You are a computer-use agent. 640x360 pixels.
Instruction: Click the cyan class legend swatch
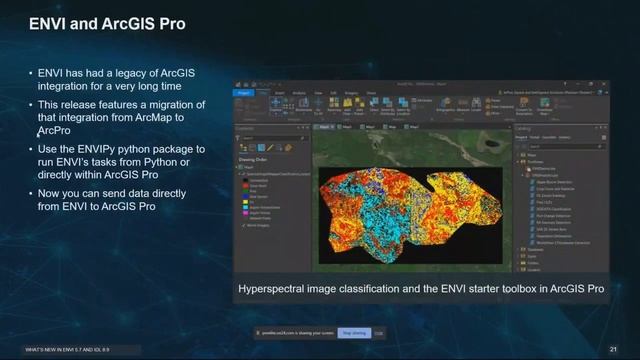click(x=245, y=207)
